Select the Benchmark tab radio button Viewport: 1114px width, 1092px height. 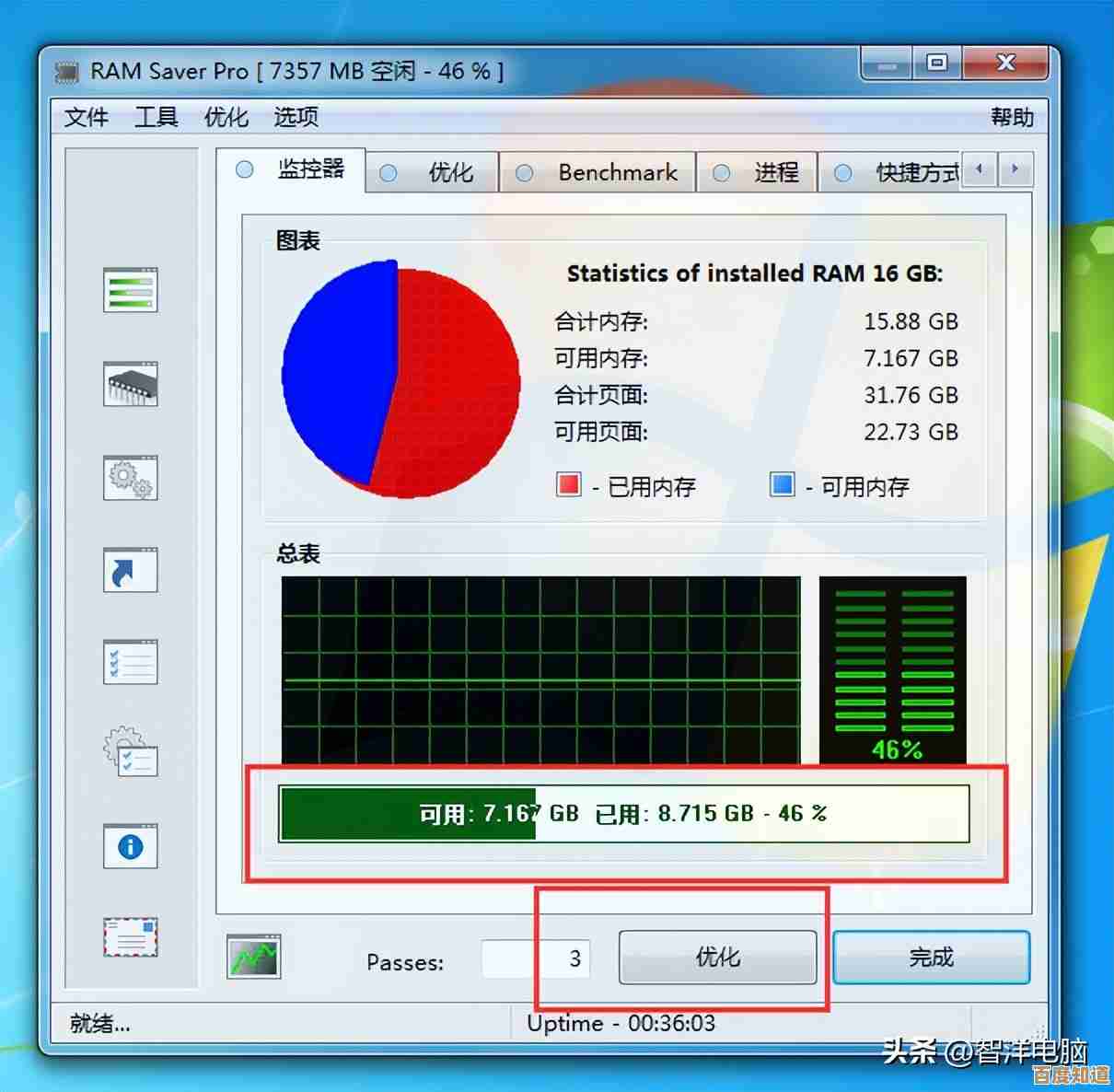[x=525, y=173]
